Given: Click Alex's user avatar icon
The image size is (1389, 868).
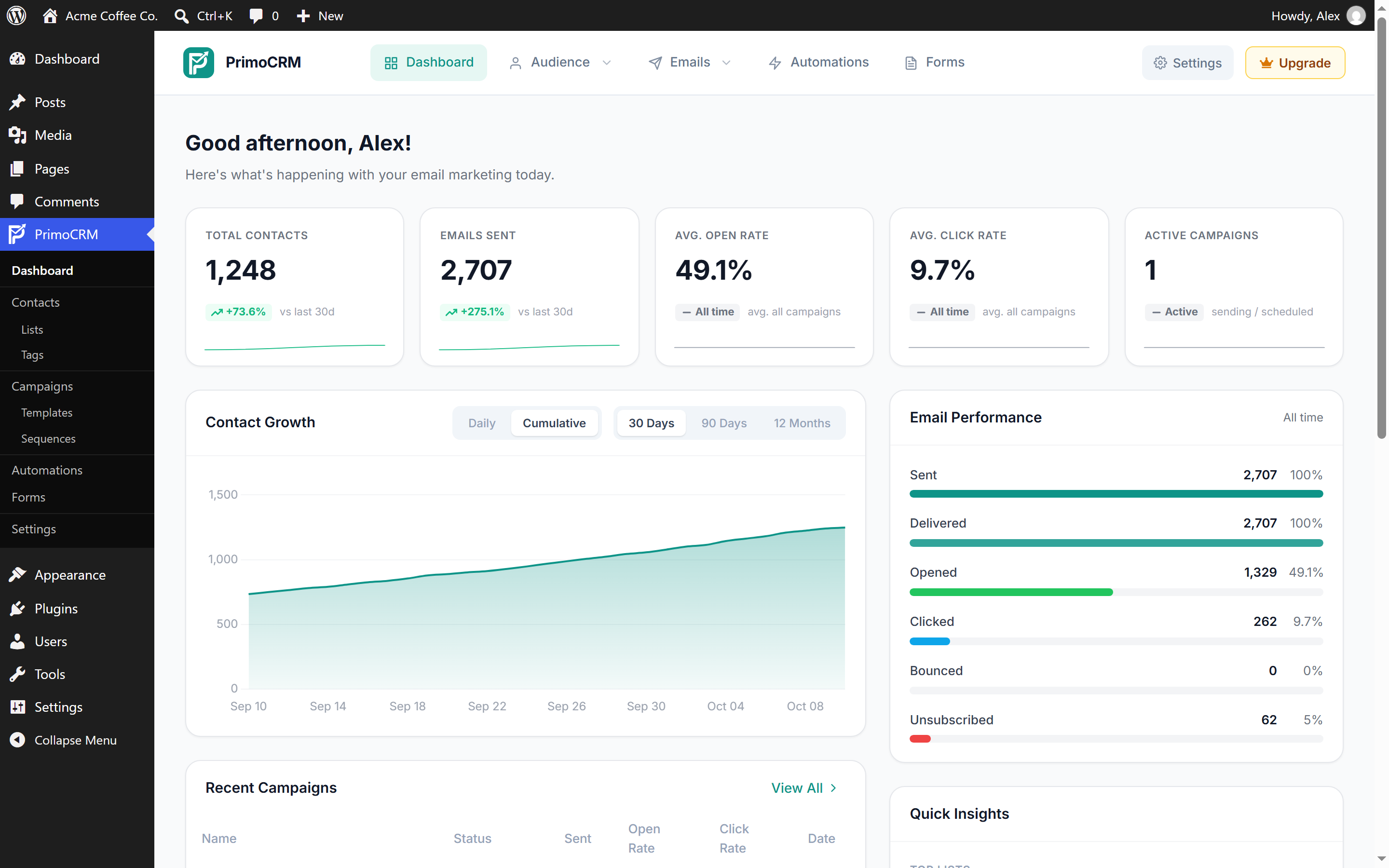Looking at the screenshot, I should (x=1356, y=15).
